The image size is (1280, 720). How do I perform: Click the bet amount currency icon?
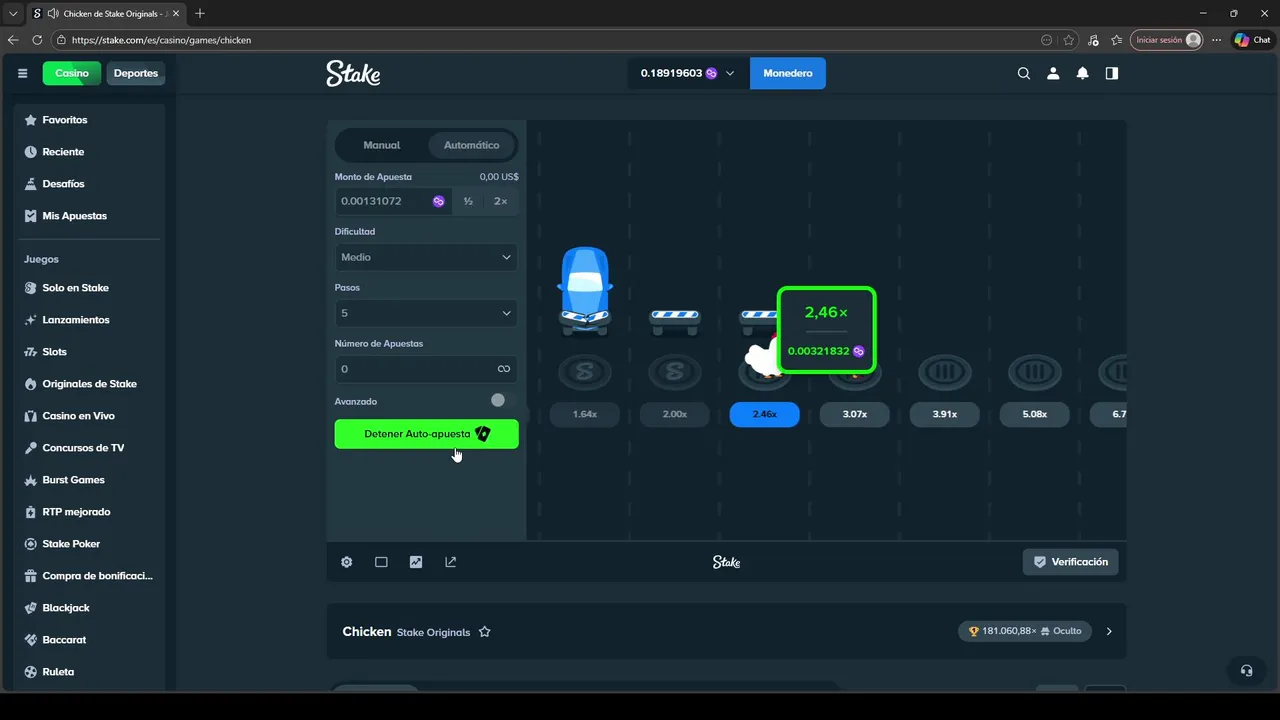(438, 201)
